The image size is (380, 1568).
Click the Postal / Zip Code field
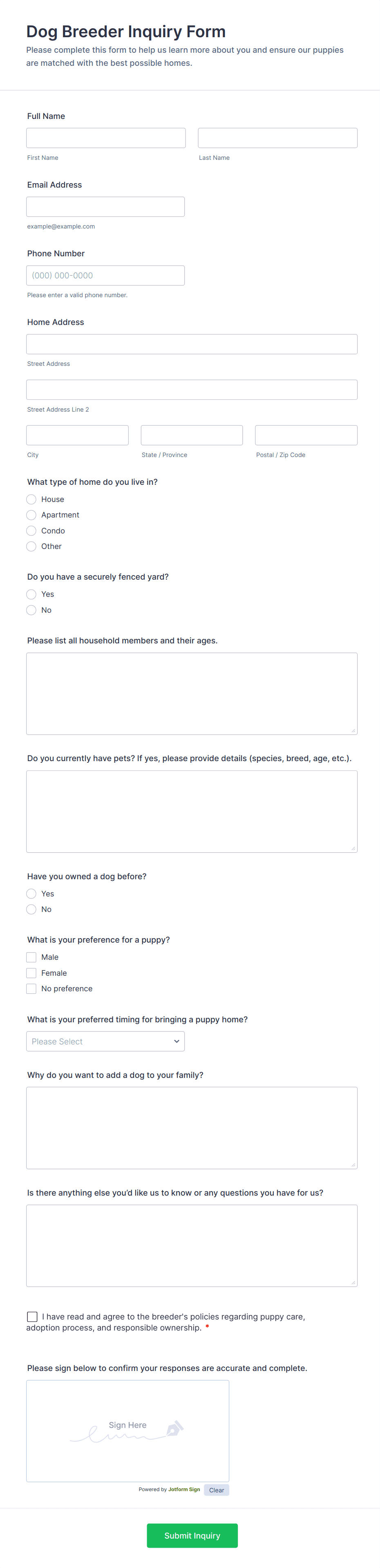pos(306,436)
